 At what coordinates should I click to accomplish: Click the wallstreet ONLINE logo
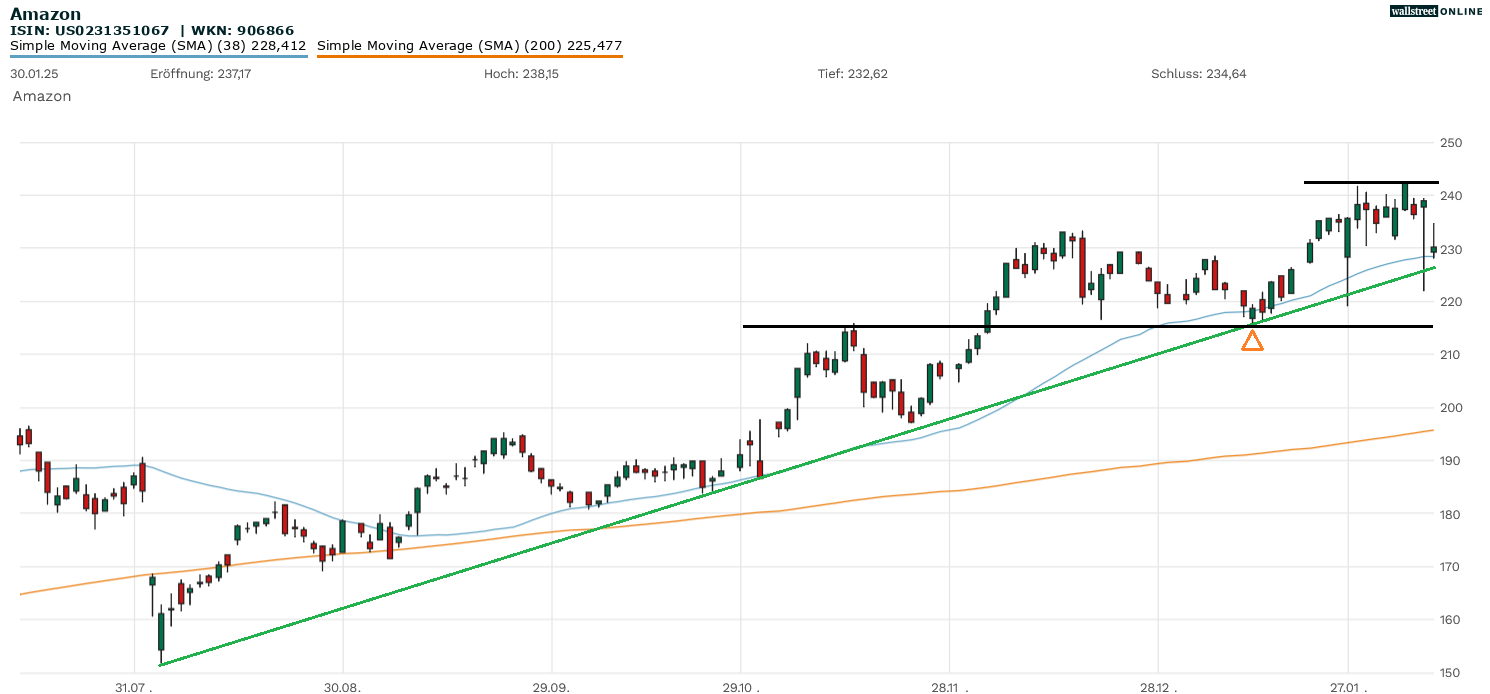click(x=1435, y=11)
